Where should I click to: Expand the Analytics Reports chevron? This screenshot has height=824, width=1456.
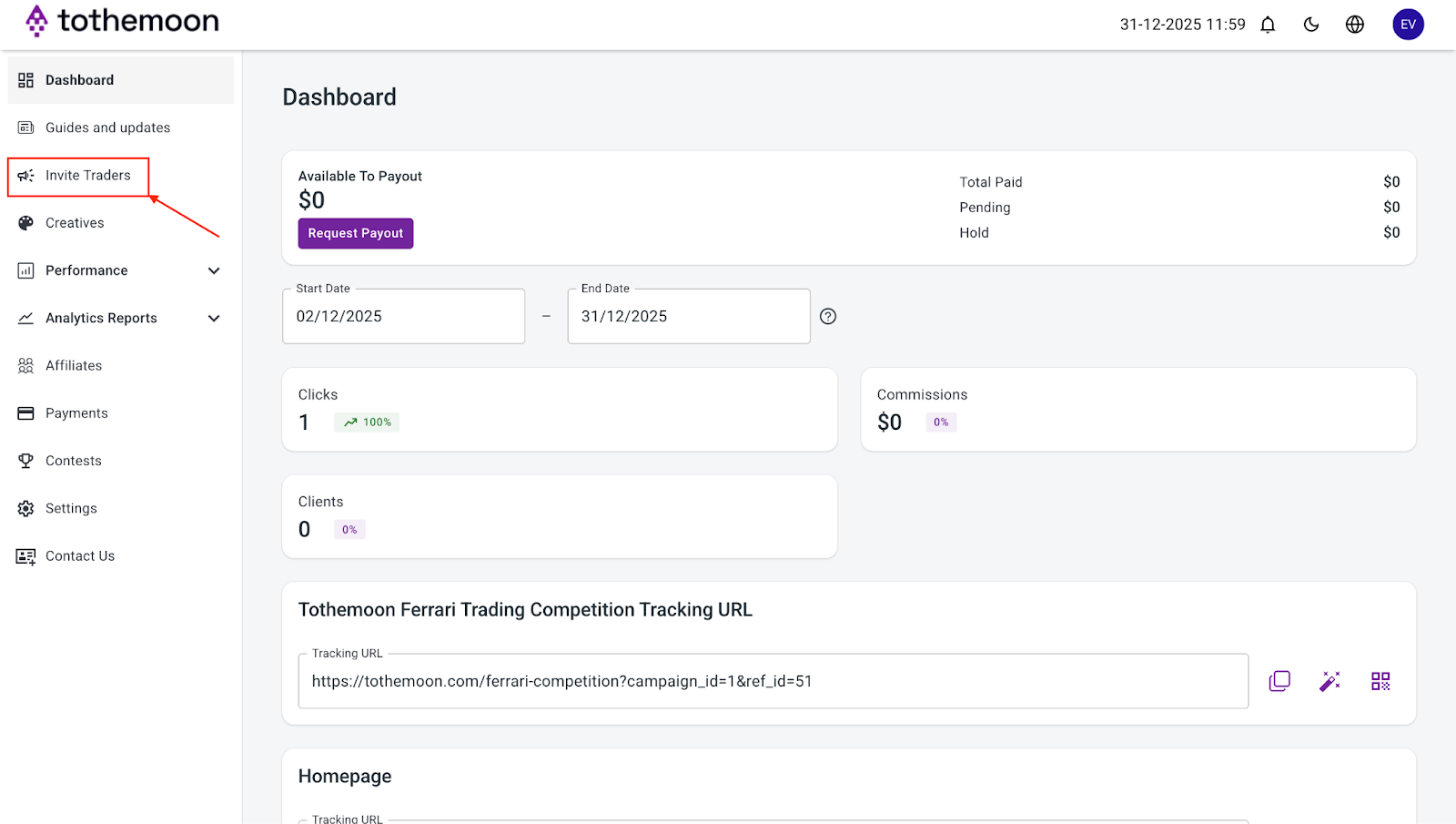[x=214, y=318]
